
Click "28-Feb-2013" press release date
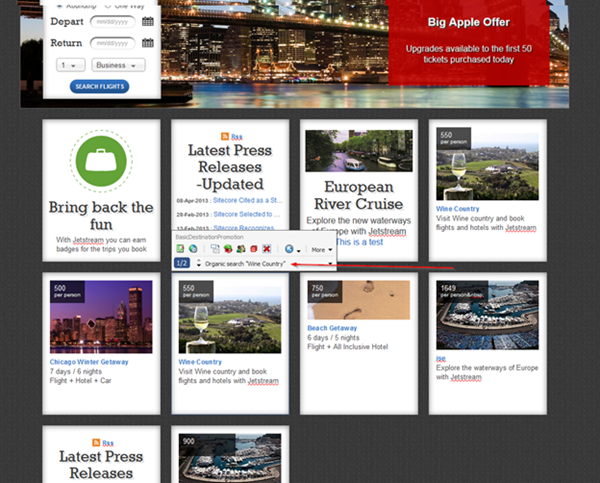coord(192,214)
